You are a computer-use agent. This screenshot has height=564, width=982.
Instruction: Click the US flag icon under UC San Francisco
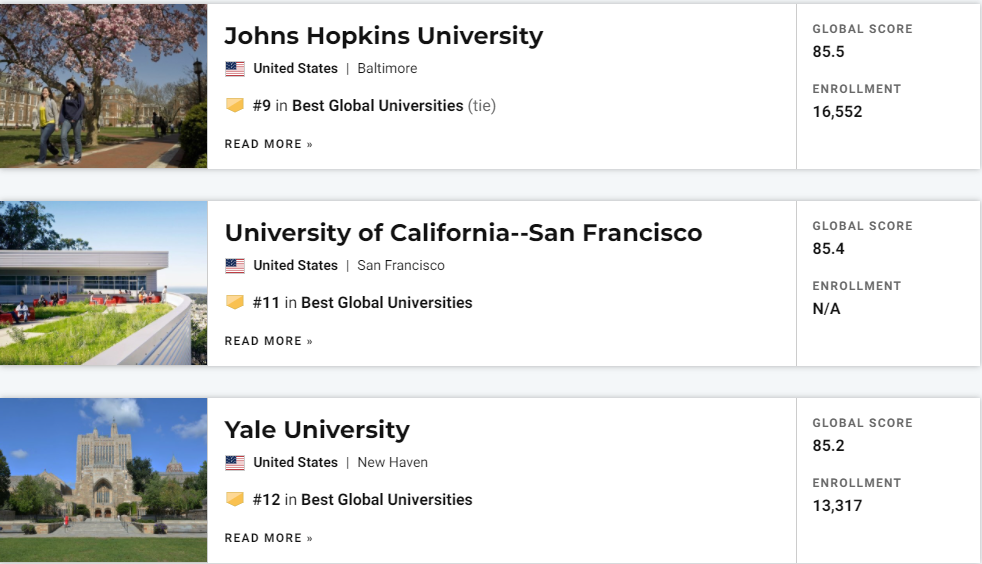[x=235, y=266]
